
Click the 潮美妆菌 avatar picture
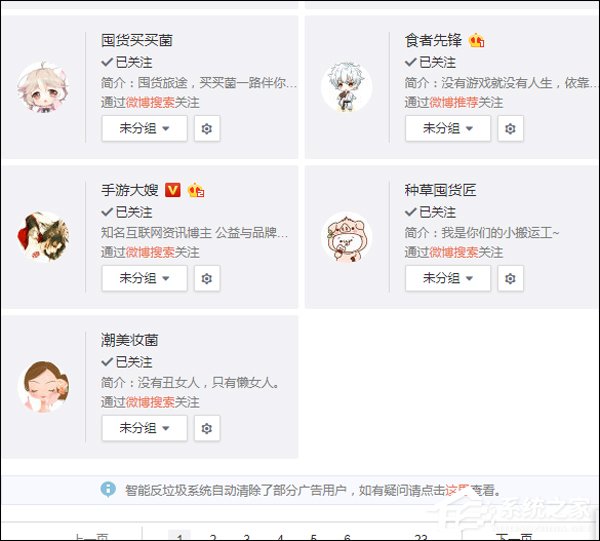pos(44,386)
